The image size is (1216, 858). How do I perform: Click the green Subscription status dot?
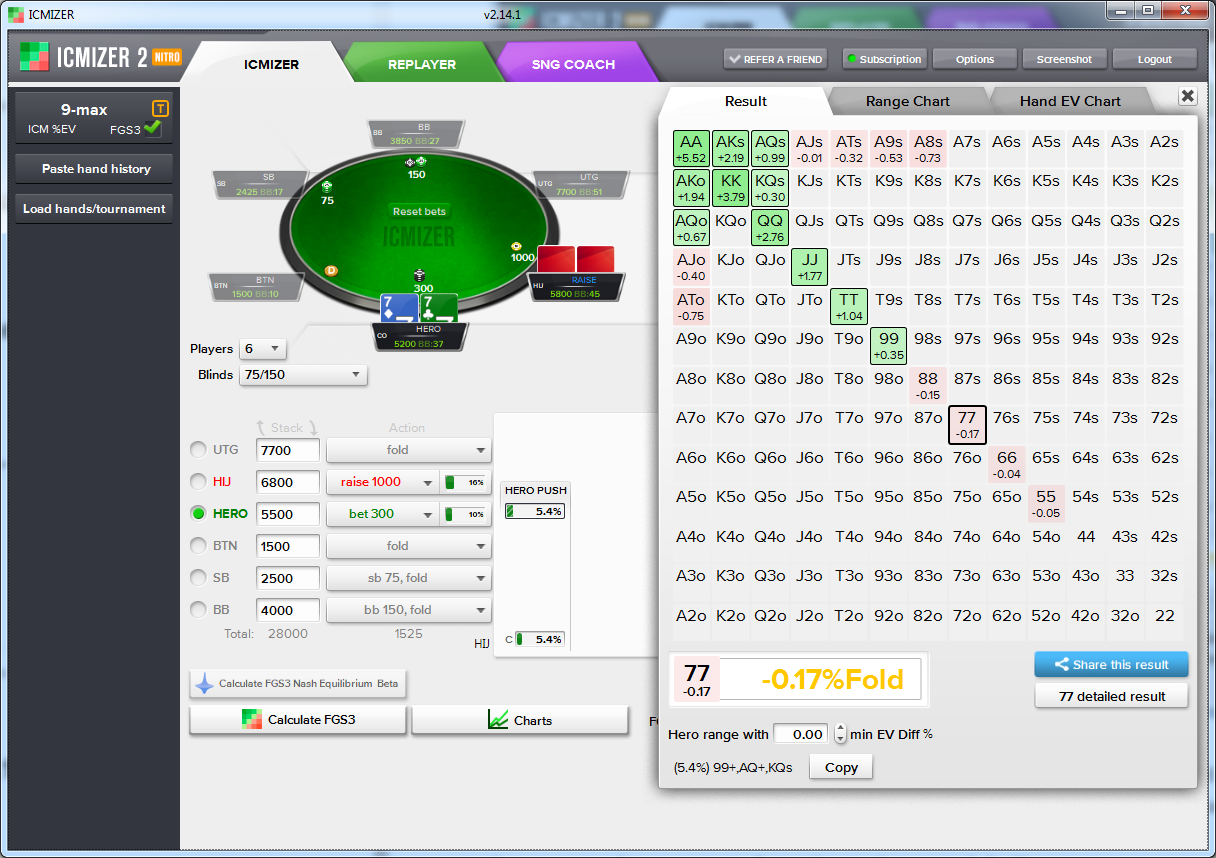click(x=852, y=59)
